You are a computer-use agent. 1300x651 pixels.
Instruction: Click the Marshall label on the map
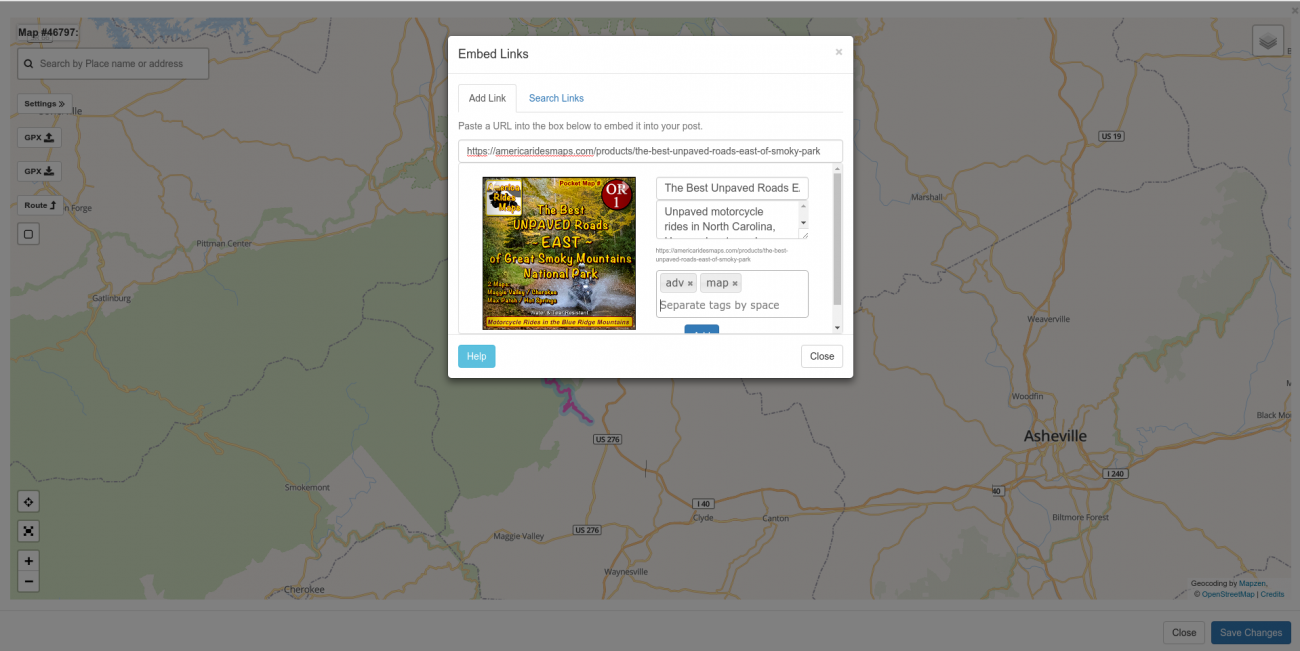927,197
